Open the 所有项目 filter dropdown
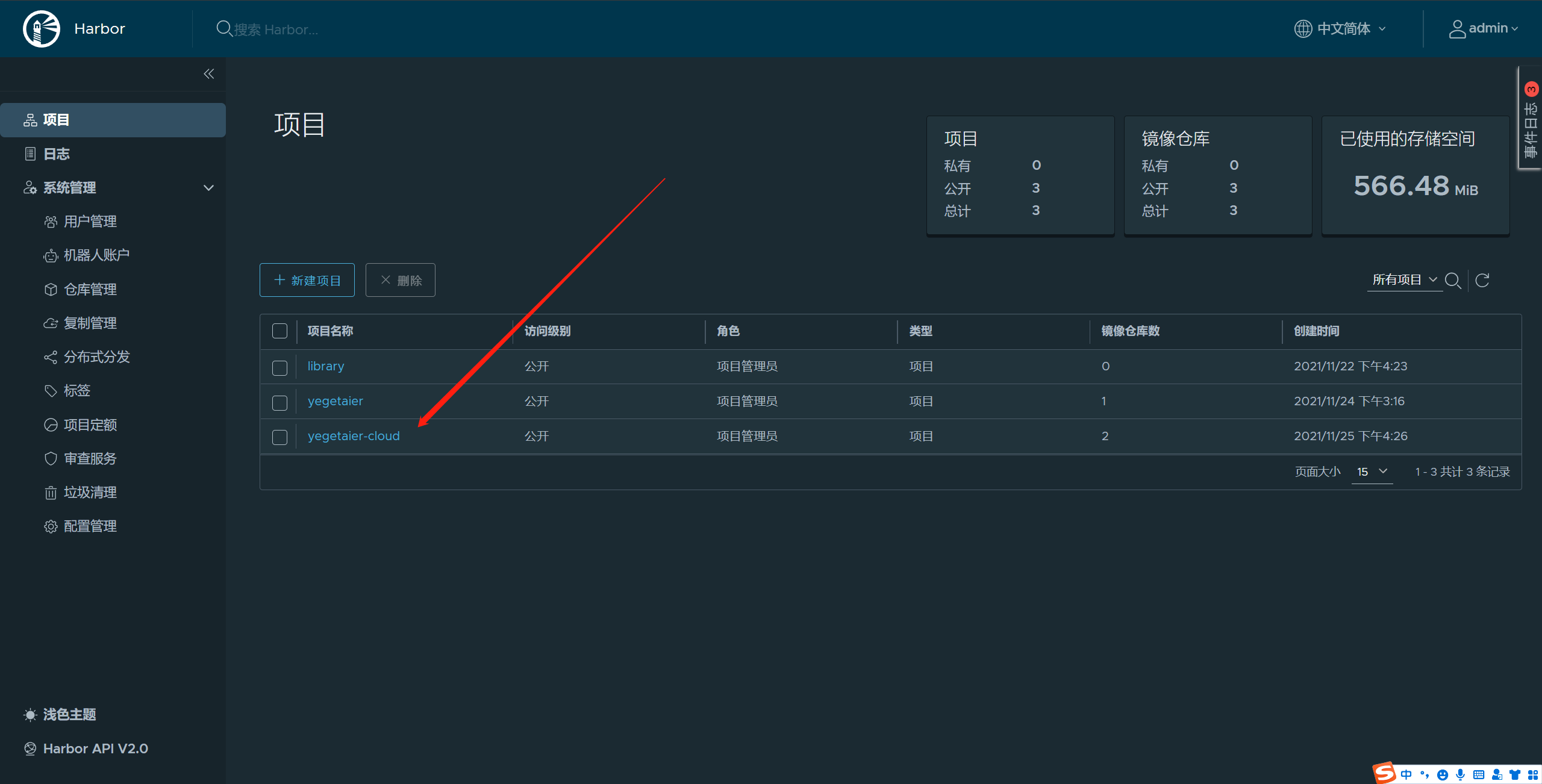 1404,280
